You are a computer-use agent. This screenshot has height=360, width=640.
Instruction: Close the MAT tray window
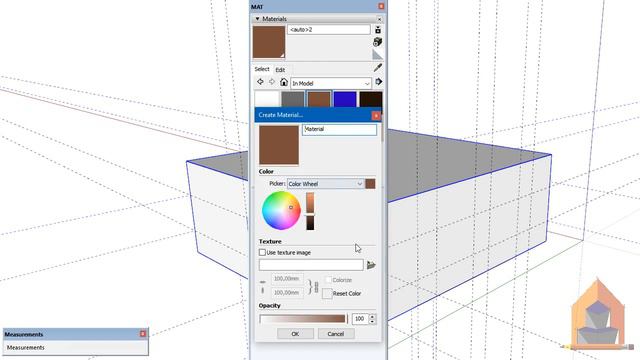click(x=381, y=6)
